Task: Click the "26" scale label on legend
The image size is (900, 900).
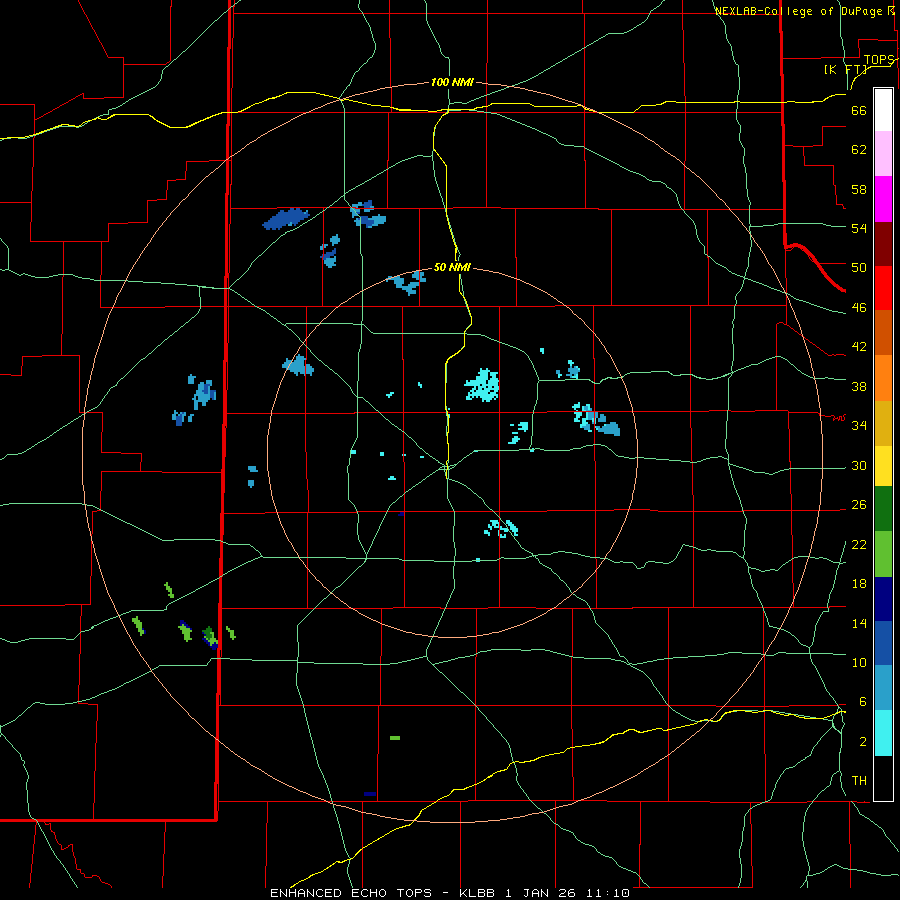Action: click(859, 505)
